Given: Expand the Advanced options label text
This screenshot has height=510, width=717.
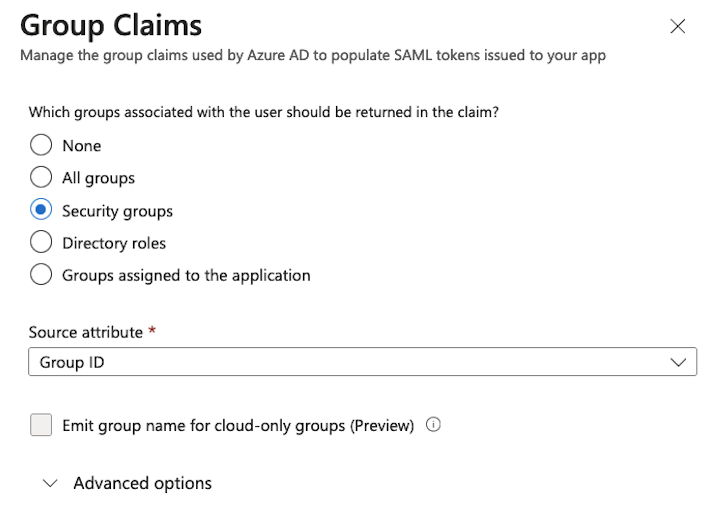Looking at the screenshot, I should (142, 484).
